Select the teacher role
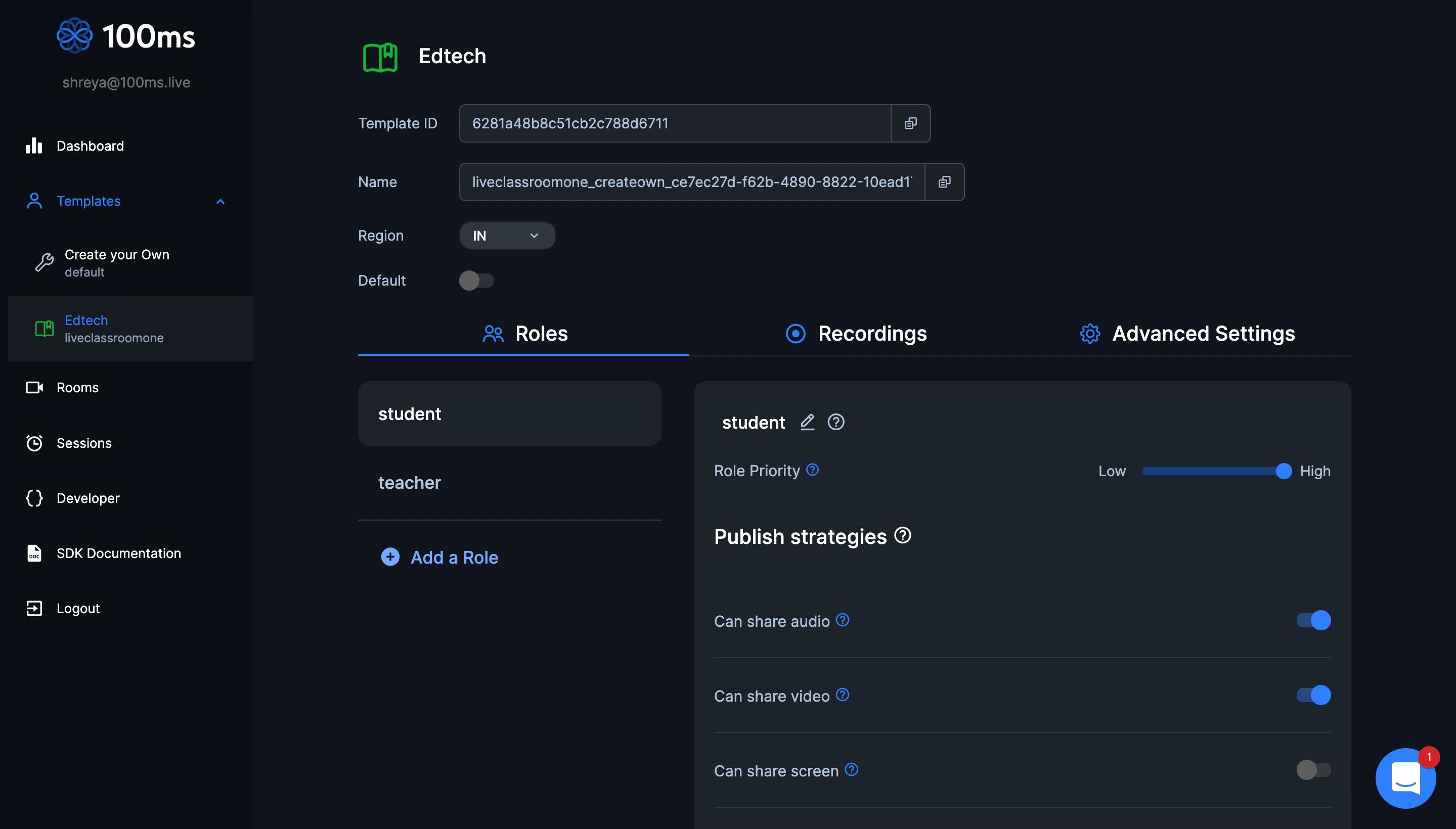1456x829 pixels. tap(509, 483)
